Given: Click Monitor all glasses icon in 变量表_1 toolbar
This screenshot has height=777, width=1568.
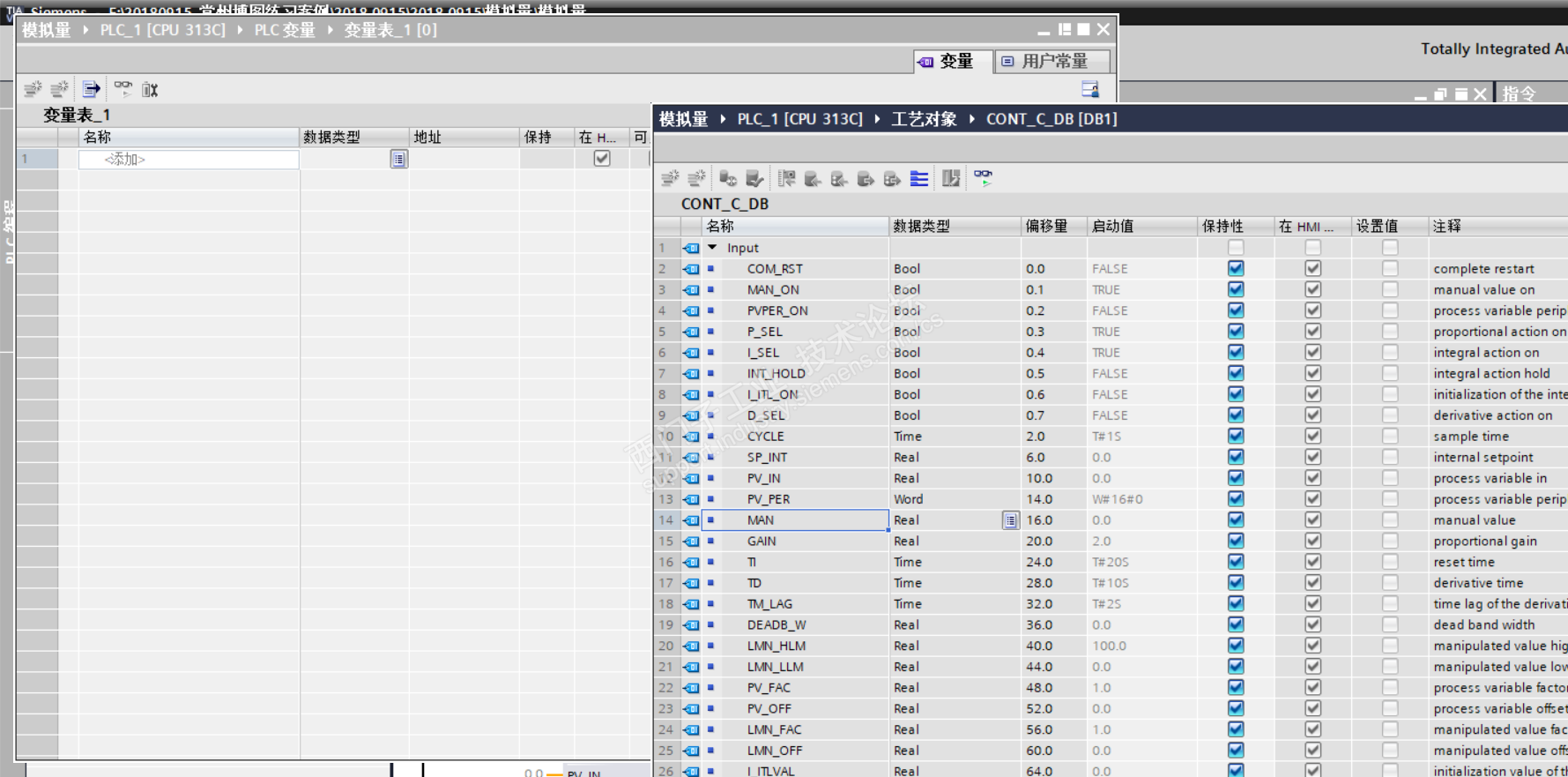Looking at the screenshot, I should (x=123, y=88).
